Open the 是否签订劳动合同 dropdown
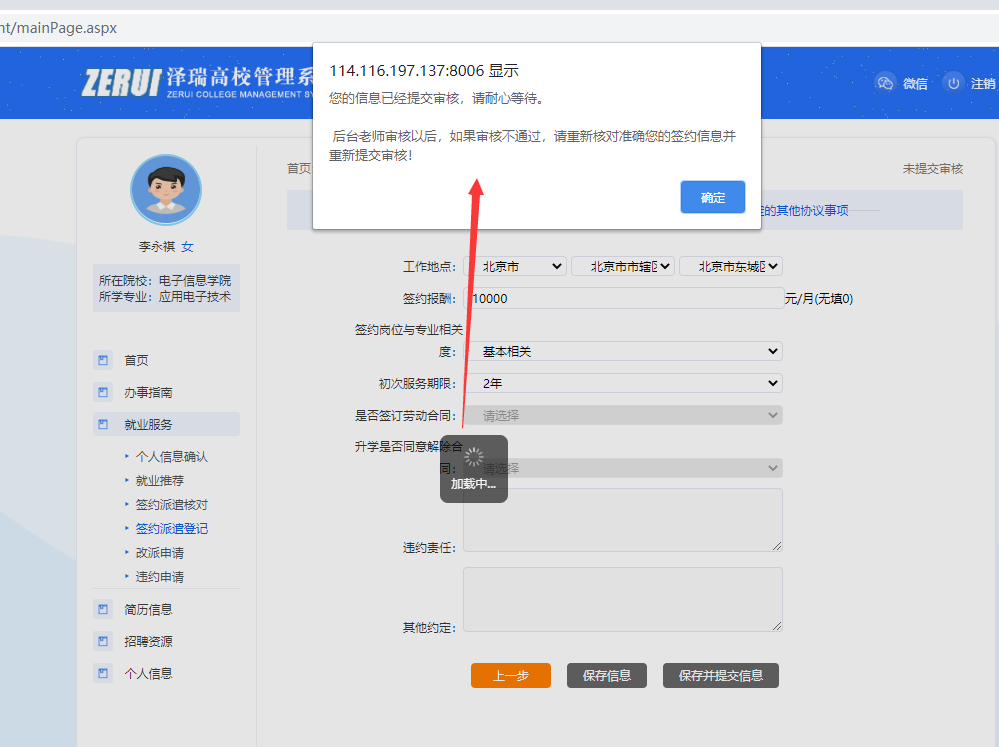Screen dimensions: 999x747 tap(622, 415)
